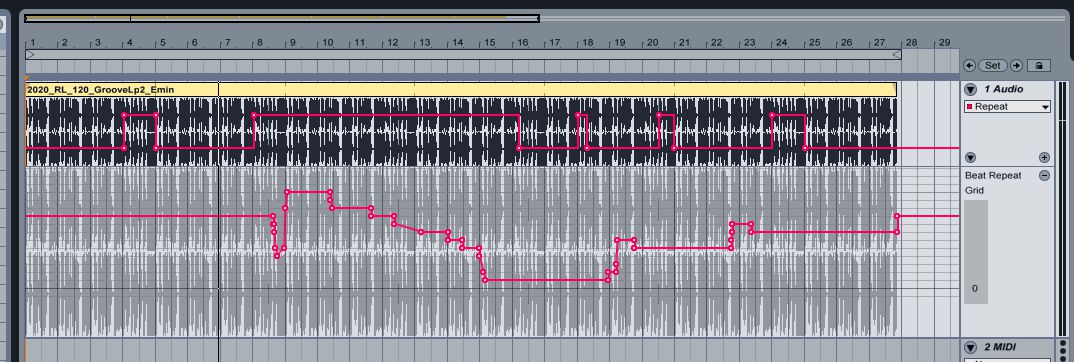The width and height of the screenshot is (1074, 362).
Task: Click bar 16 in the beat ruler
Action: [523, 42]
